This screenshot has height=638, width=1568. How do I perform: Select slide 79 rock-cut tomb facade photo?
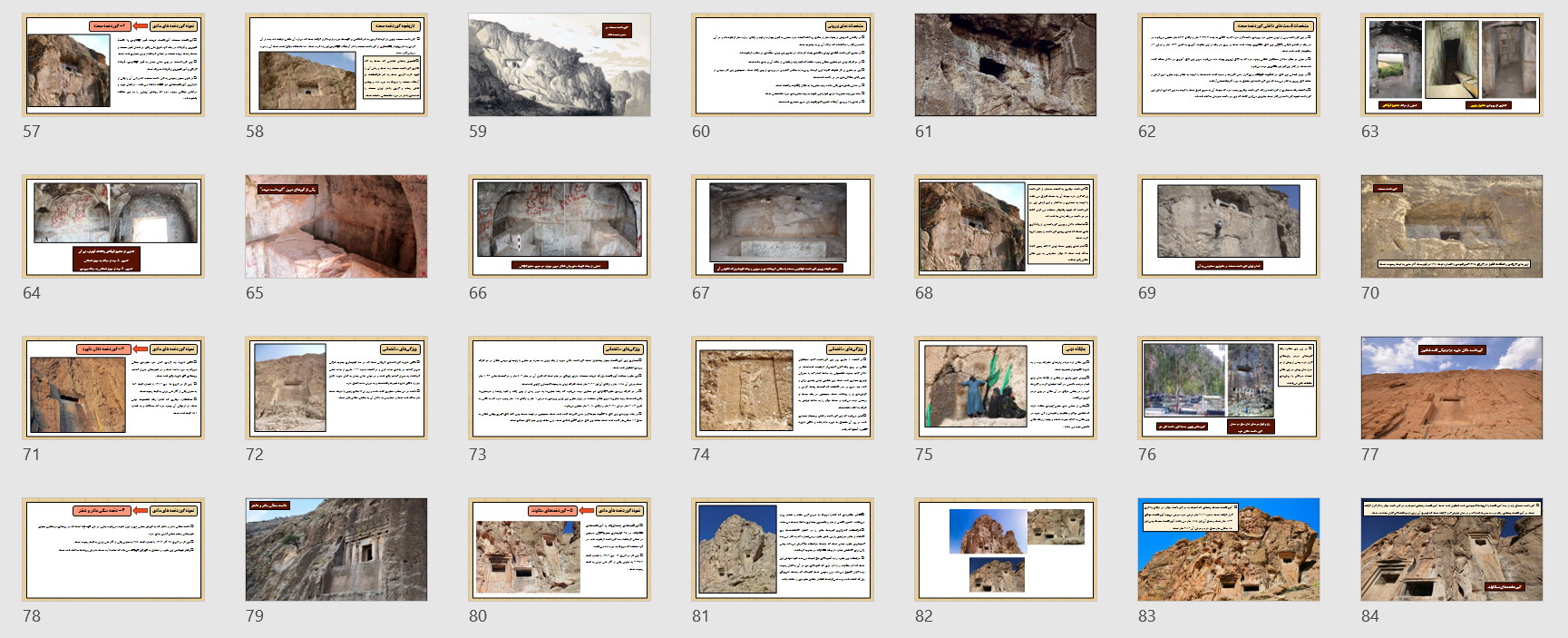pyautogui.click(x=336, y=549)
